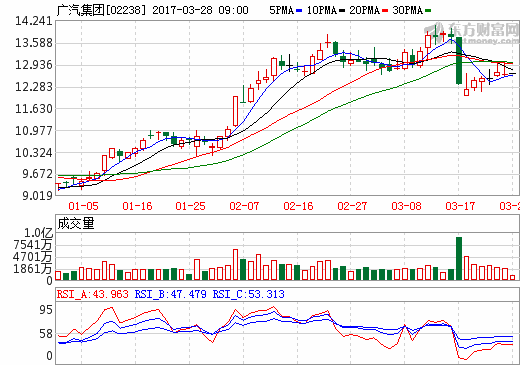Click the 9.672 price axis label
This screenshot has width=520, height=365.
[37, 174]
